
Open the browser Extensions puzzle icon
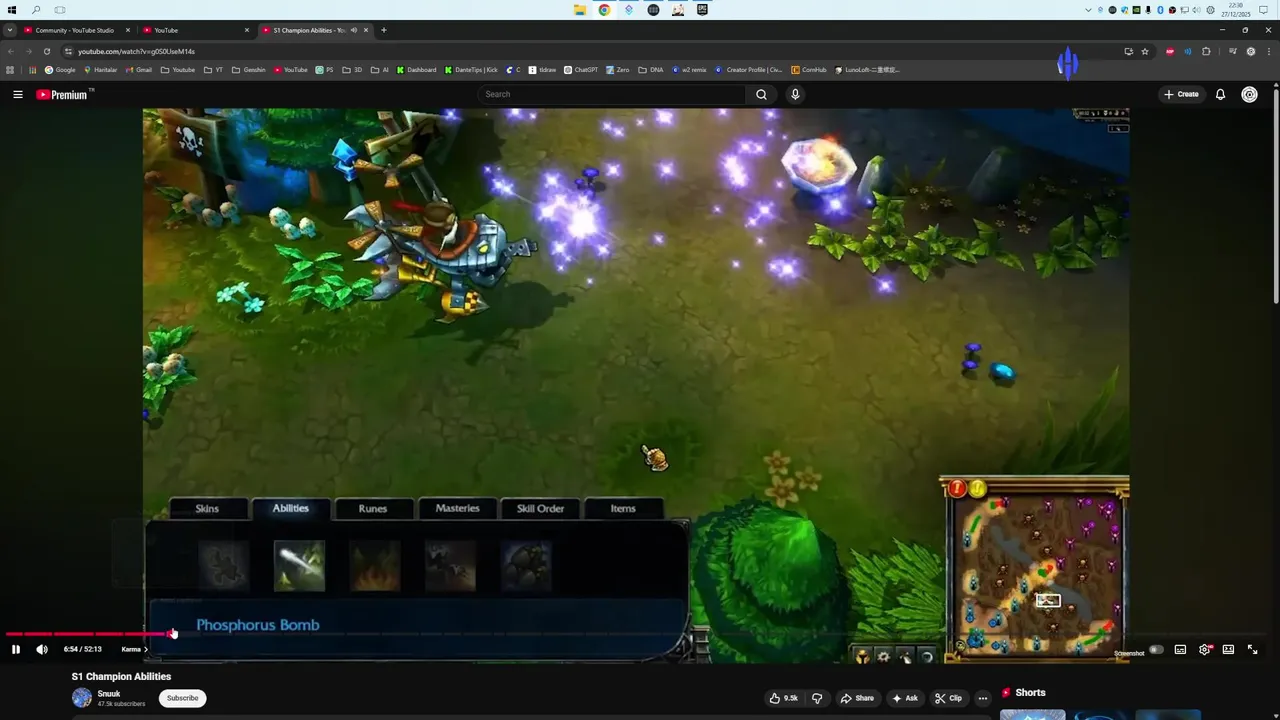tap(1206, 51)
